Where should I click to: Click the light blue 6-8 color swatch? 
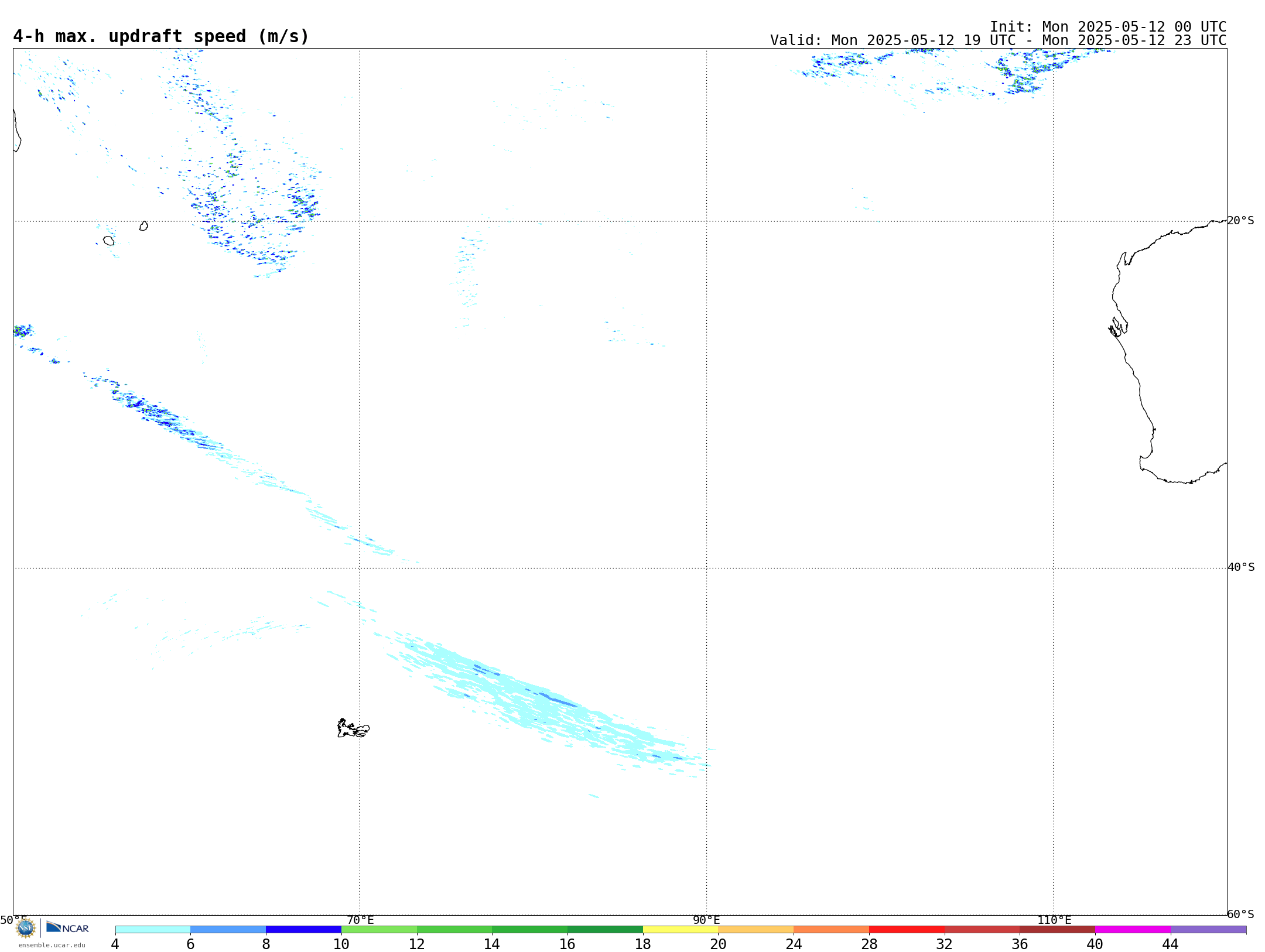tap(228, 930)
